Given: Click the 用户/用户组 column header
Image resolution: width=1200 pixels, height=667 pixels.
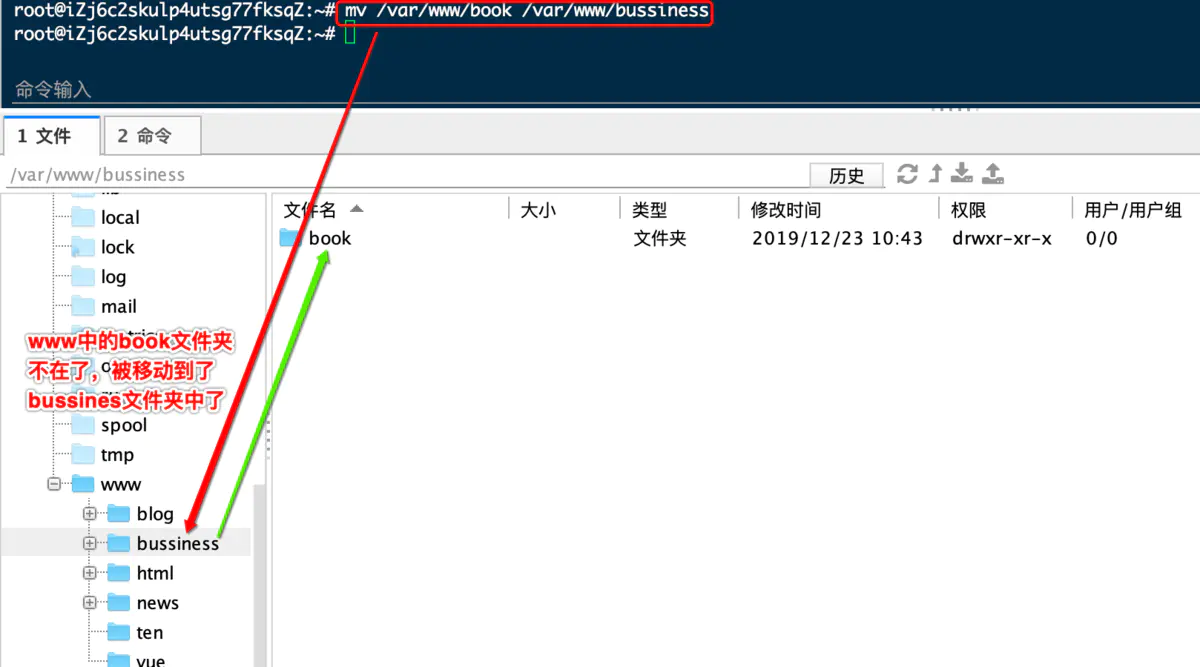Looking at the screenshot, I should pos(1135,209).
